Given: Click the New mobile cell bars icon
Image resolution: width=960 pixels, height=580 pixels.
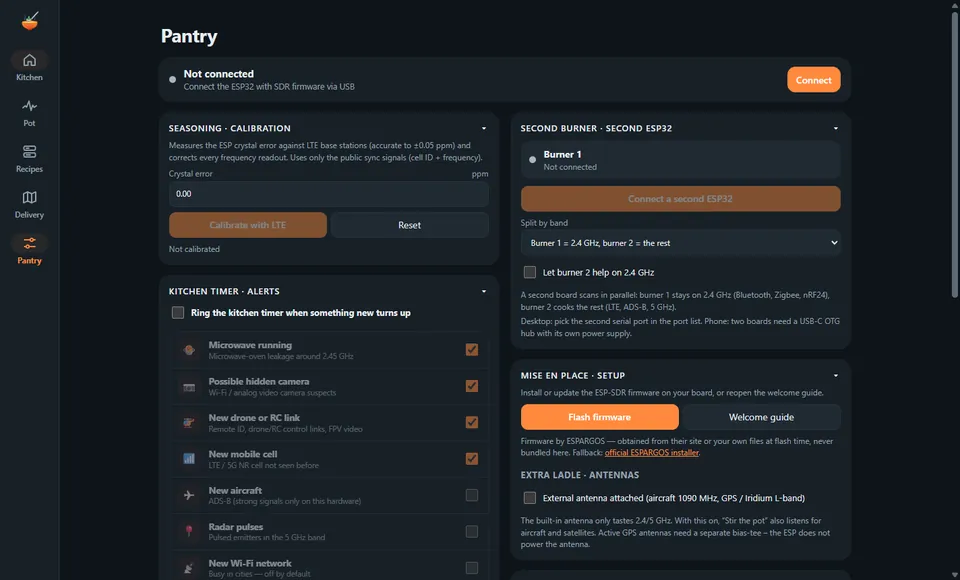Looking at the screenshot, I should click(189, 459).
